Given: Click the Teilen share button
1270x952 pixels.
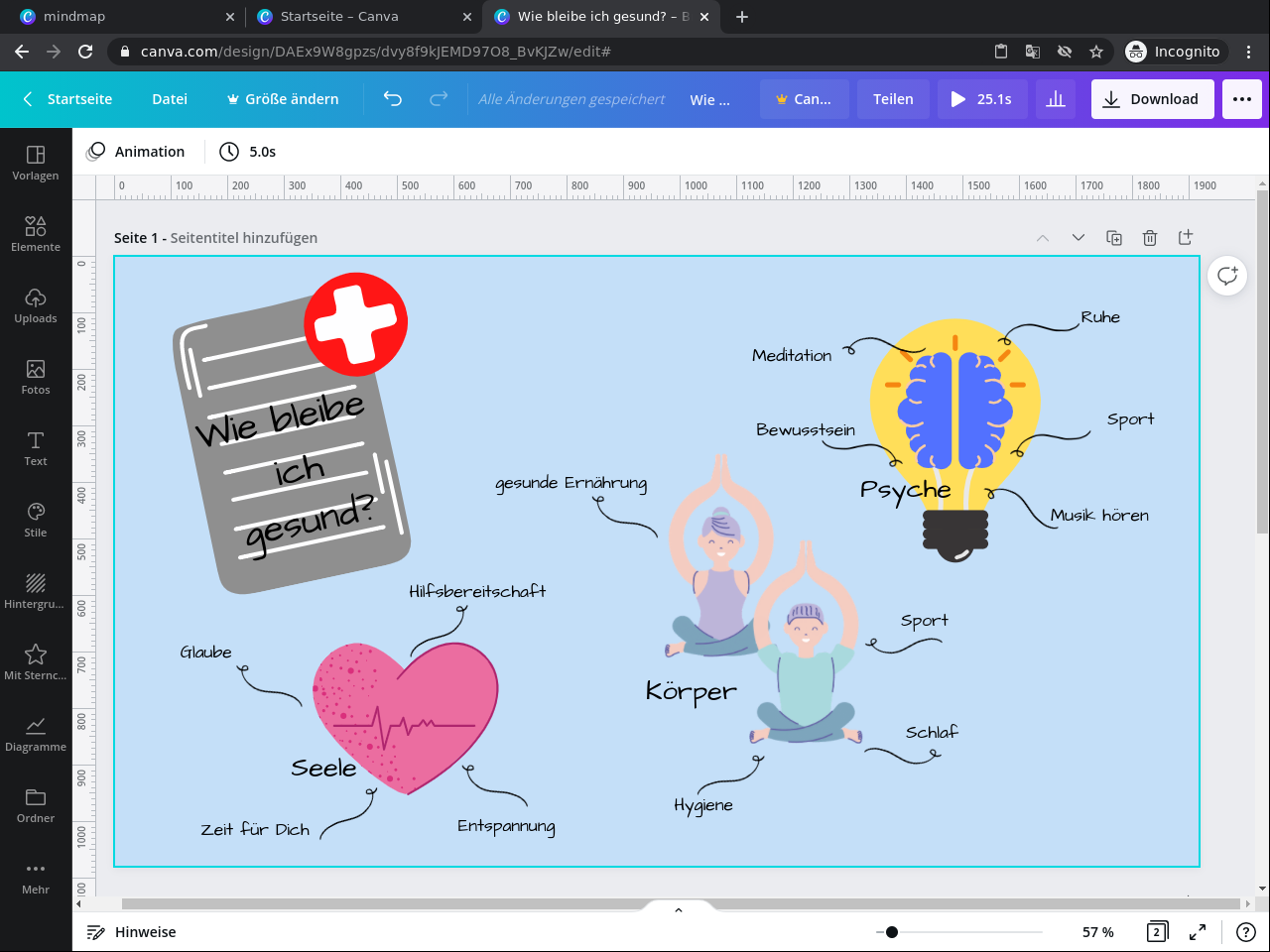Looking at the screenshot, I should [893, 99].
